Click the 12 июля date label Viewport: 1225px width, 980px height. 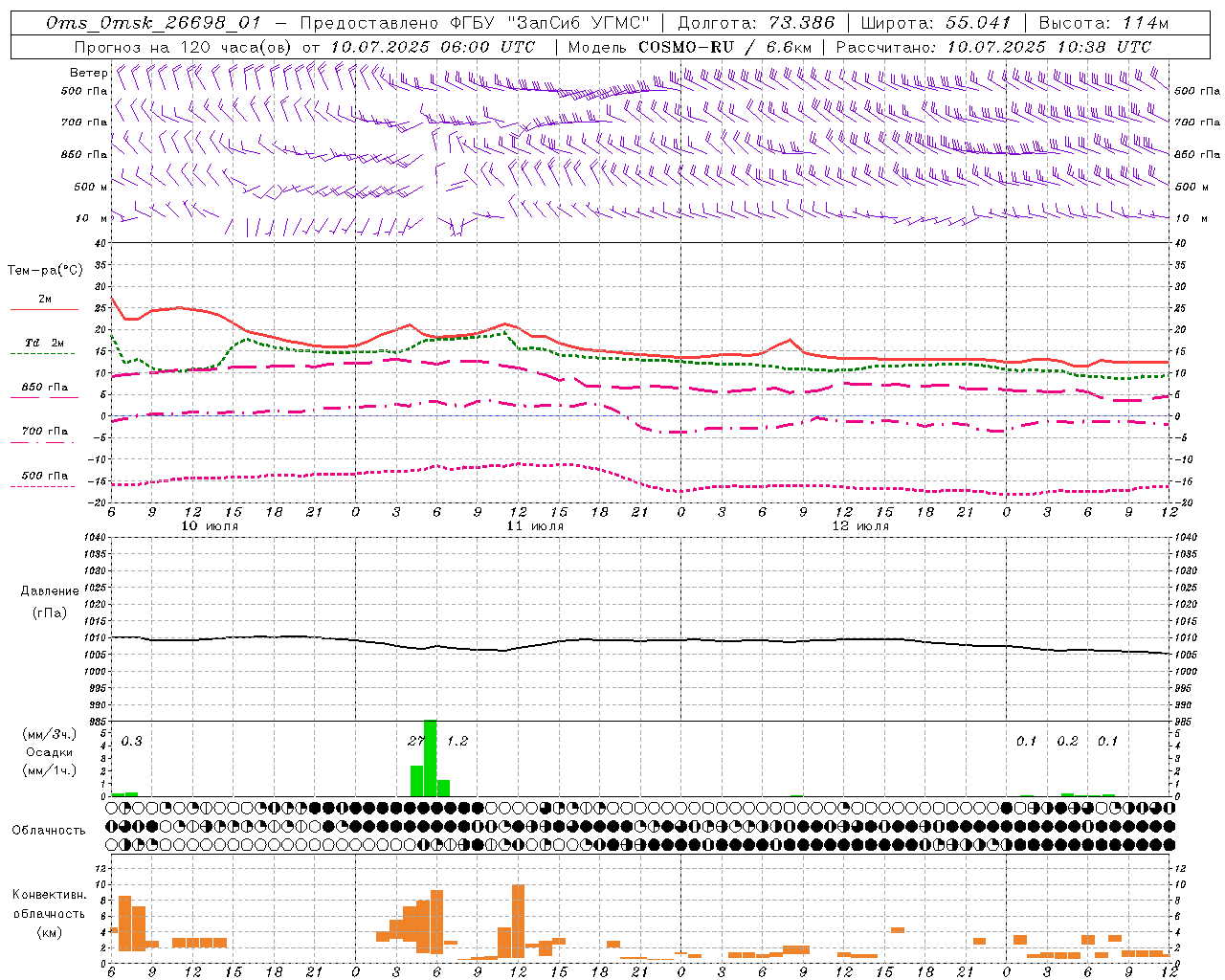click(x=861, y=526)
